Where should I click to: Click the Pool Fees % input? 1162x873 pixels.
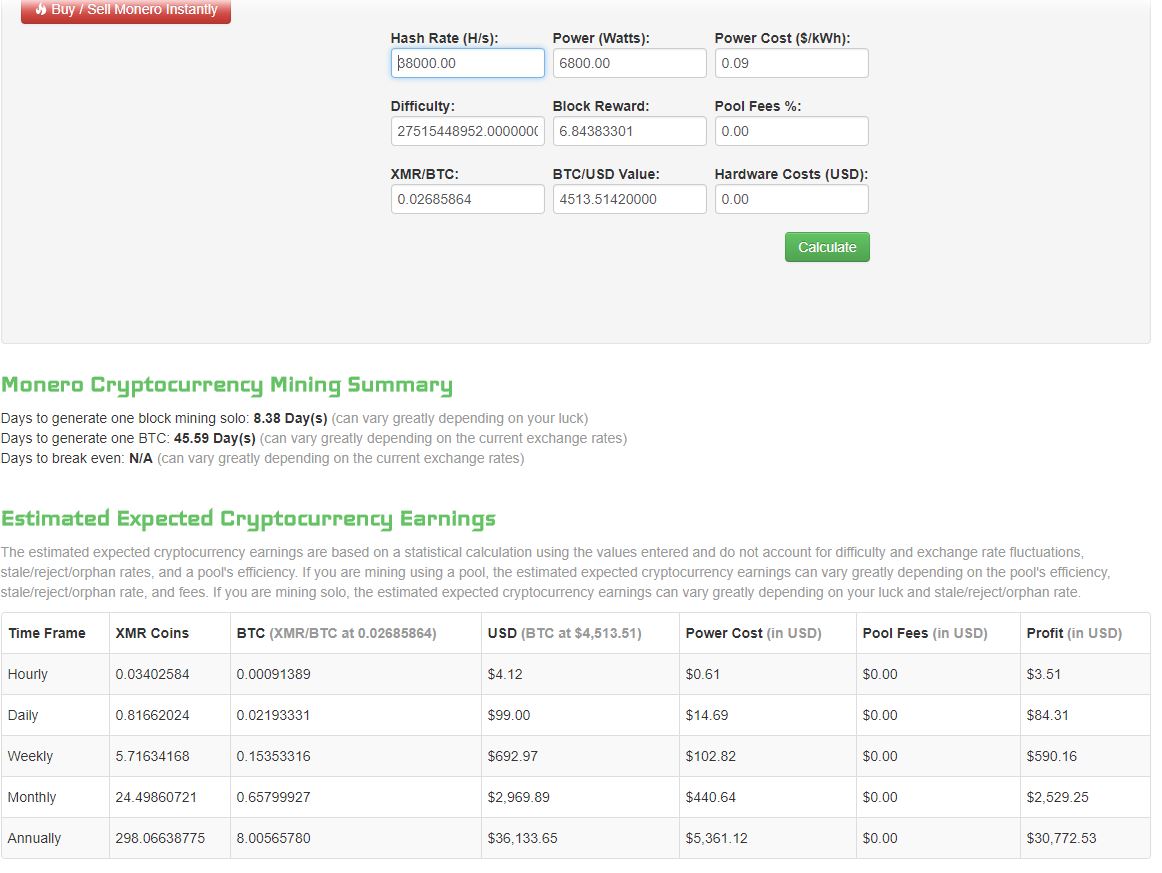[791, 131]
